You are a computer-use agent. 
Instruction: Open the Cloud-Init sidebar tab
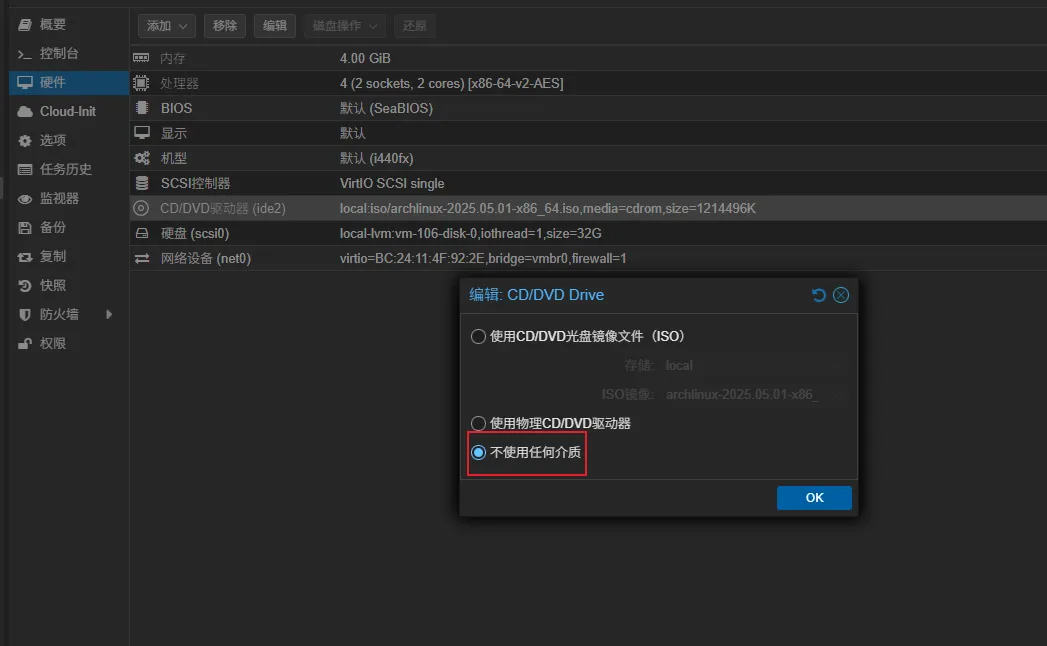click(x=67, y=111)
